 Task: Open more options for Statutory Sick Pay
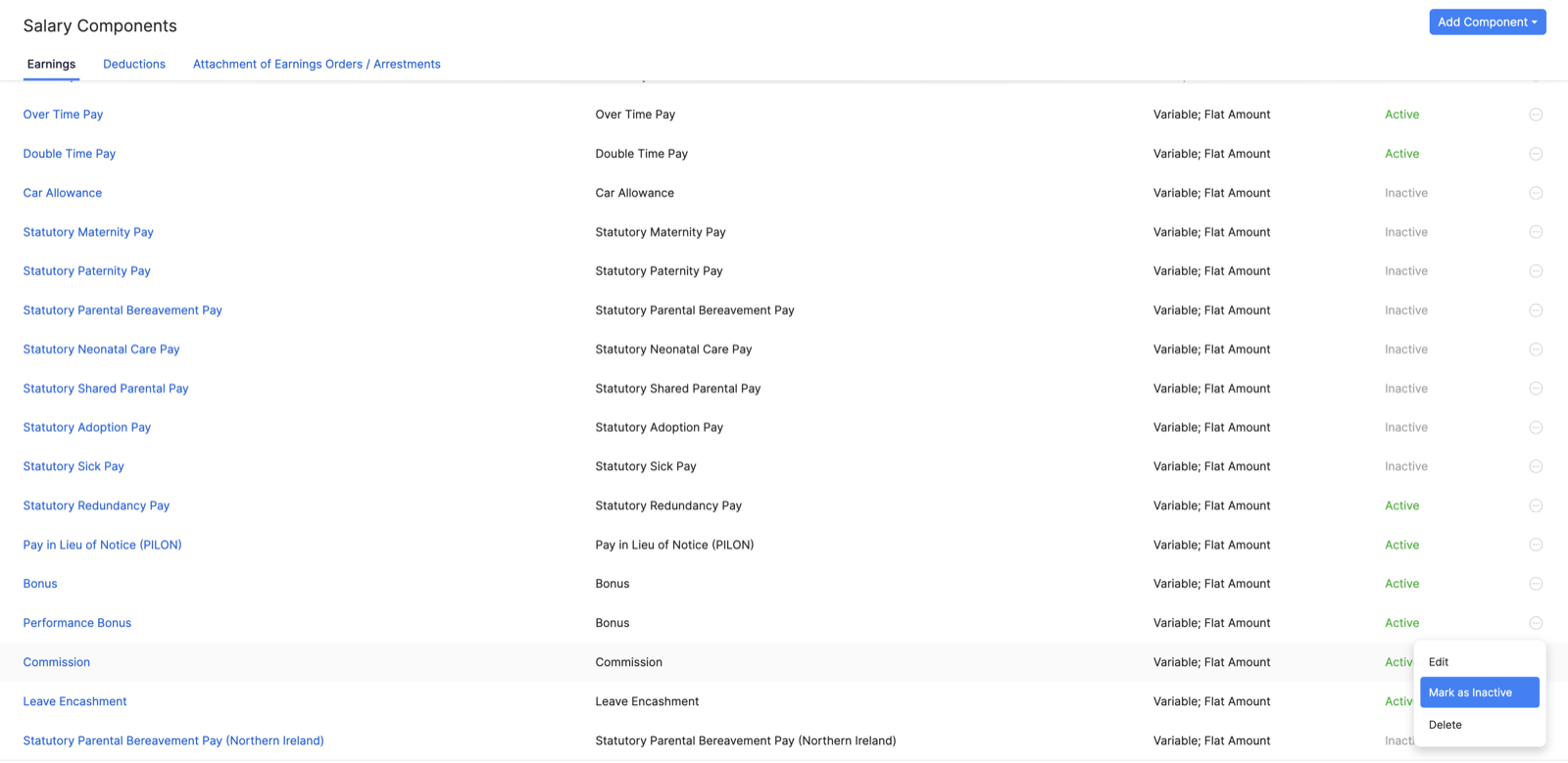pos(1536,467)
